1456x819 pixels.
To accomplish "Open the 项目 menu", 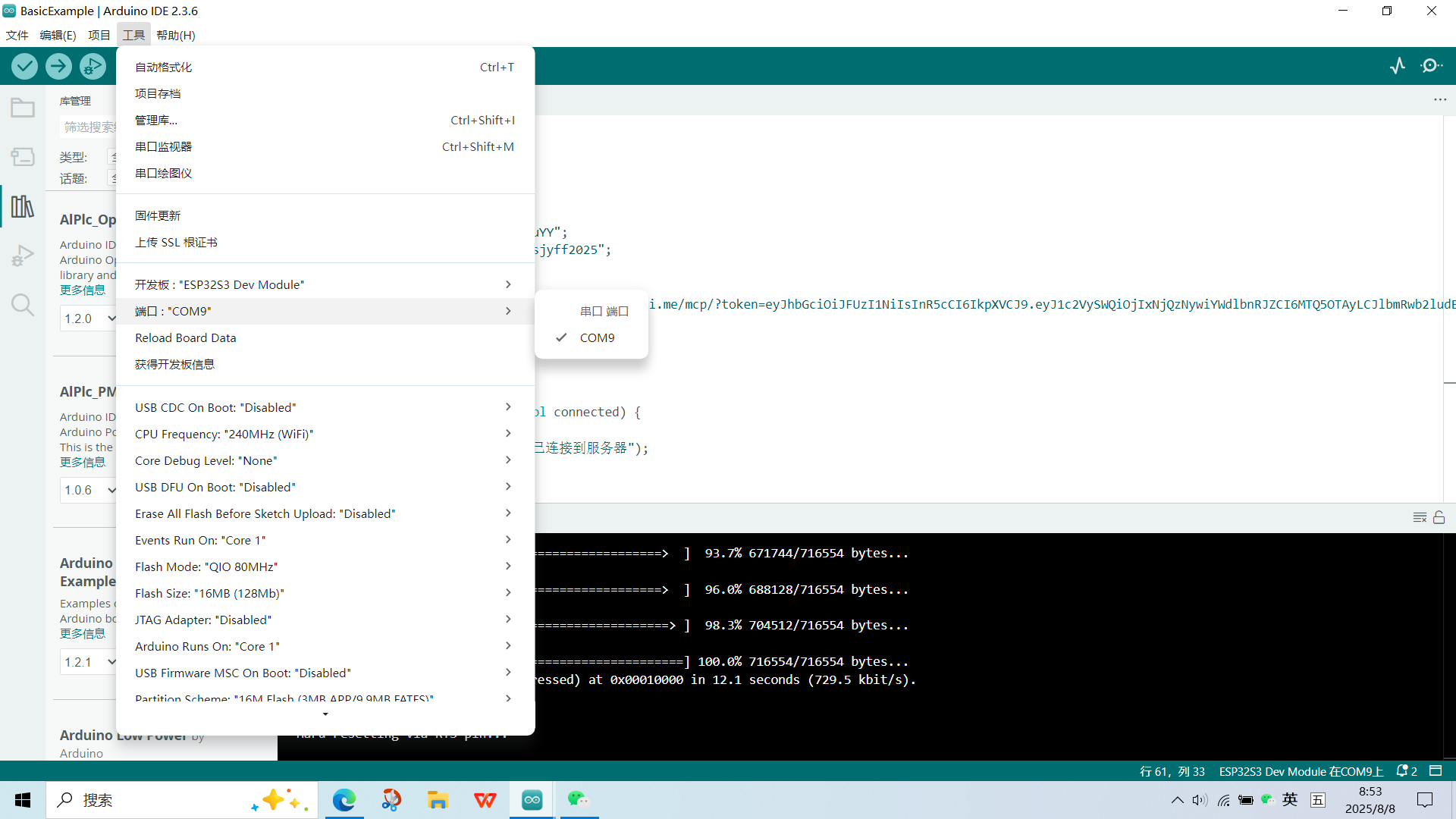I will pyautogui.click(x=99, y=35).
